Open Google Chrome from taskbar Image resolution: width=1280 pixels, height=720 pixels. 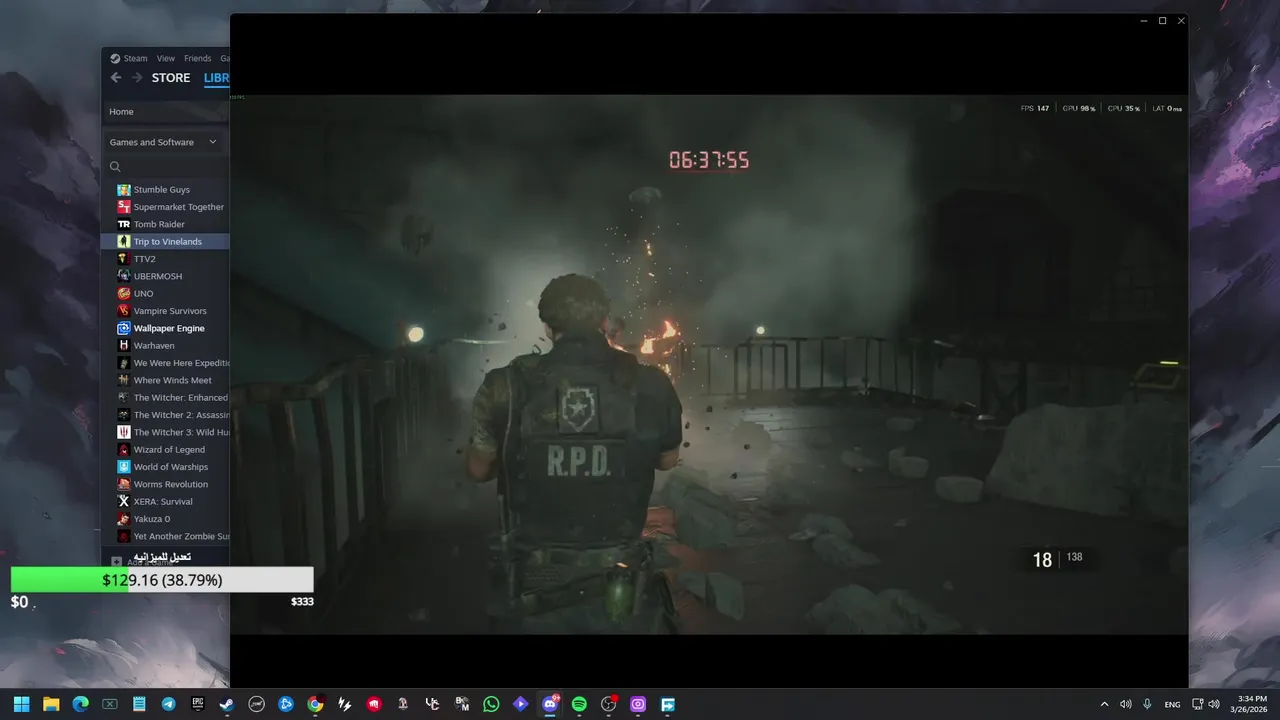coord(315,704)
